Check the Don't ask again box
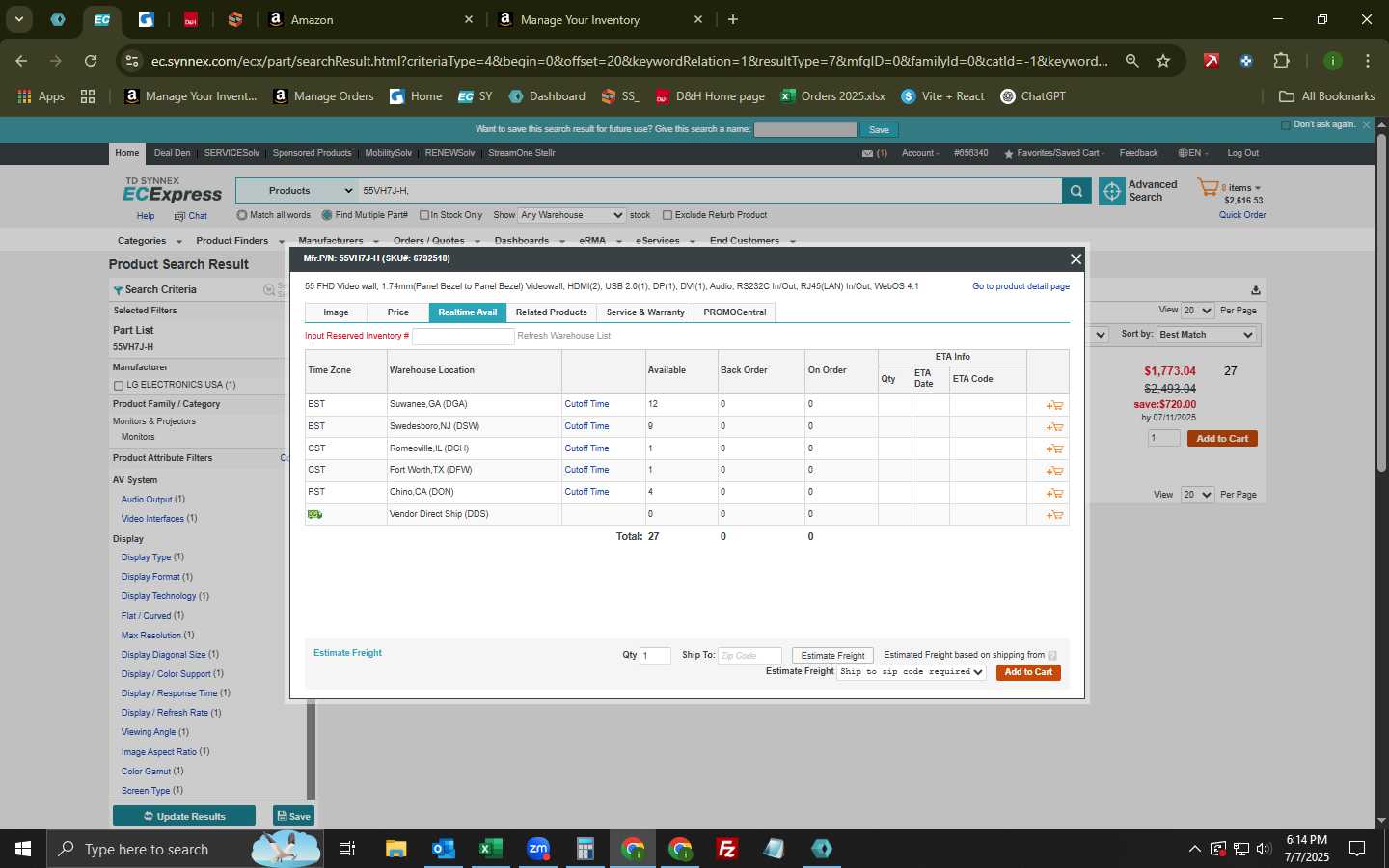The width and height of the screenshot is (1389, 868). click(1285, 125)
